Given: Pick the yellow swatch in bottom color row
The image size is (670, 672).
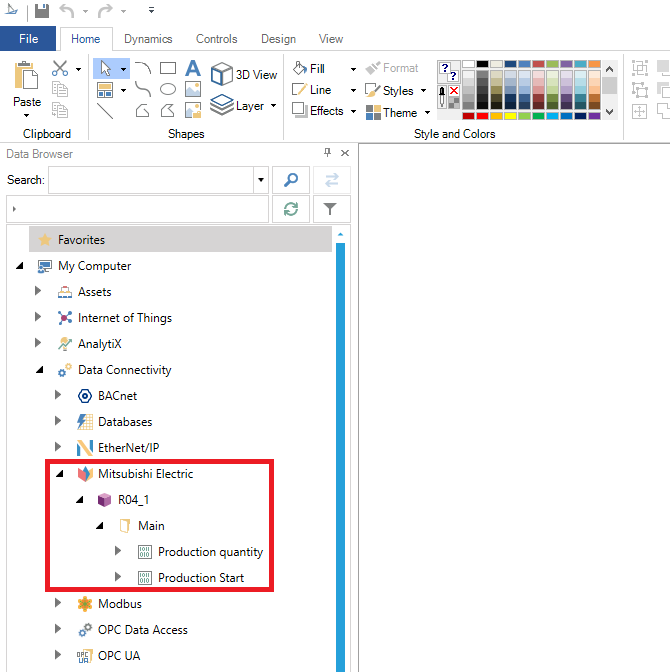Looking at the screenshot, I should [510, 116].
